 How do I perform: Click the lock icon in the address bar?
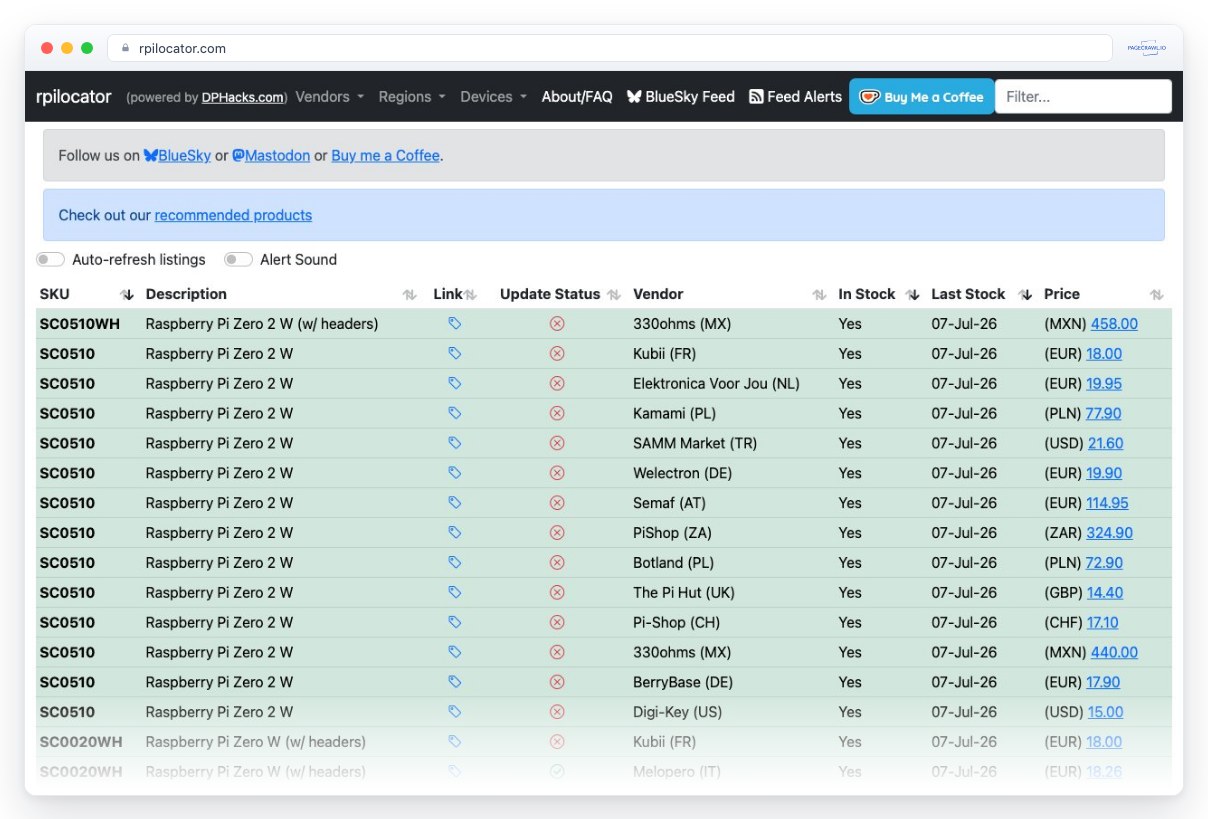coord(126,48)
